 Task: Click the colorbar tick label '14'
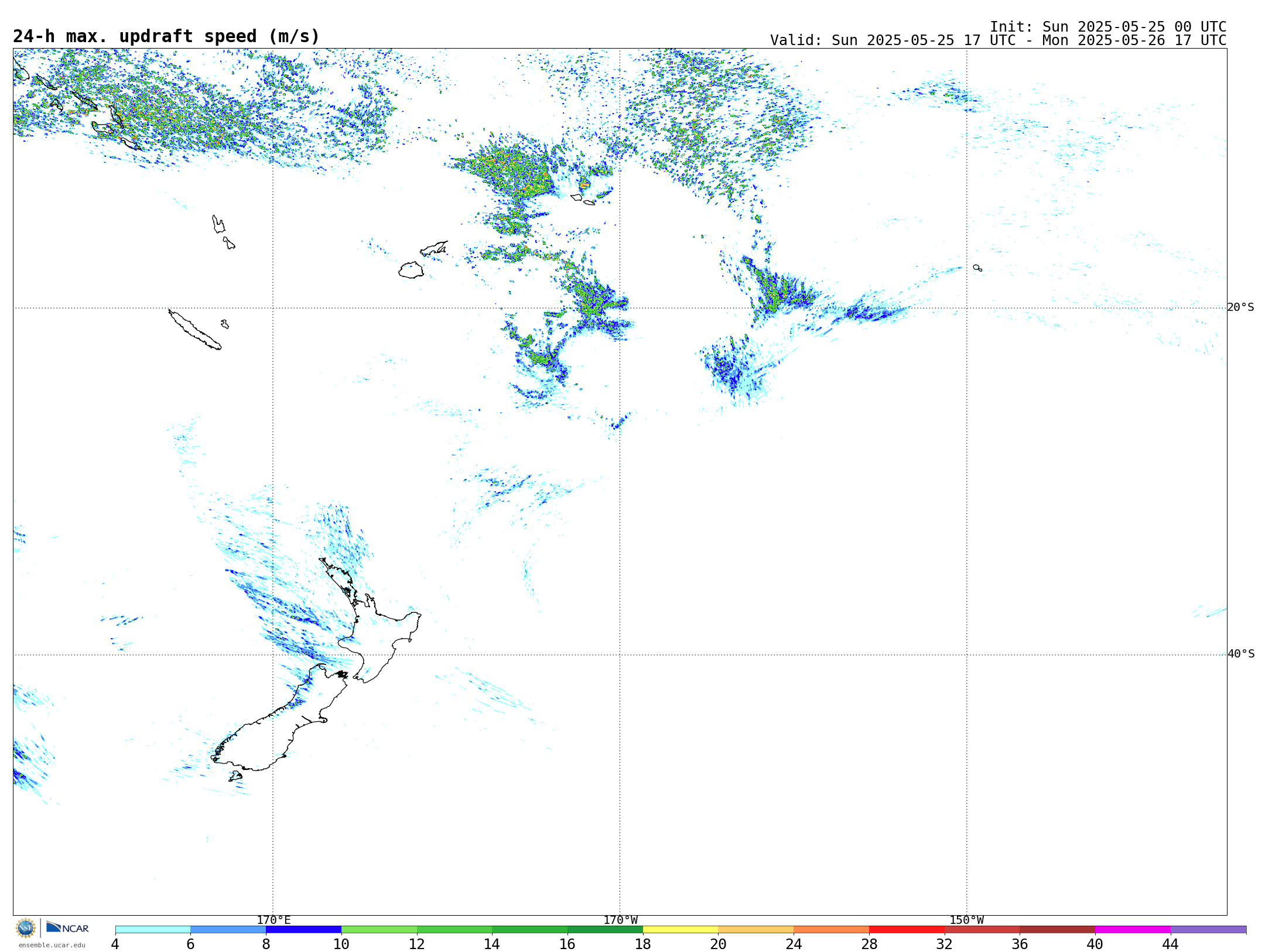coord(492,944)
